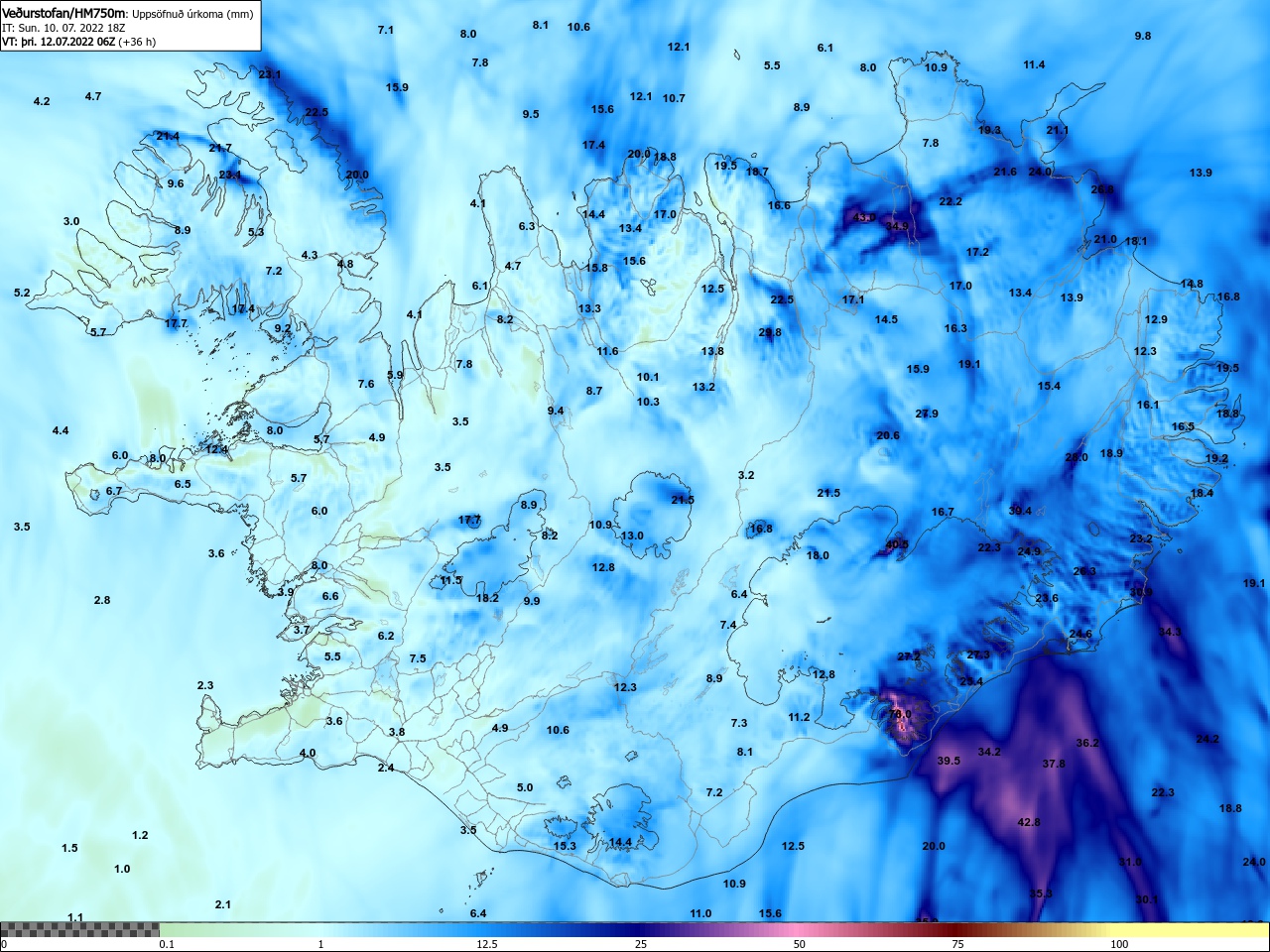
Task: Click the 15.4 precipitation value
Action: (1049, 386)
